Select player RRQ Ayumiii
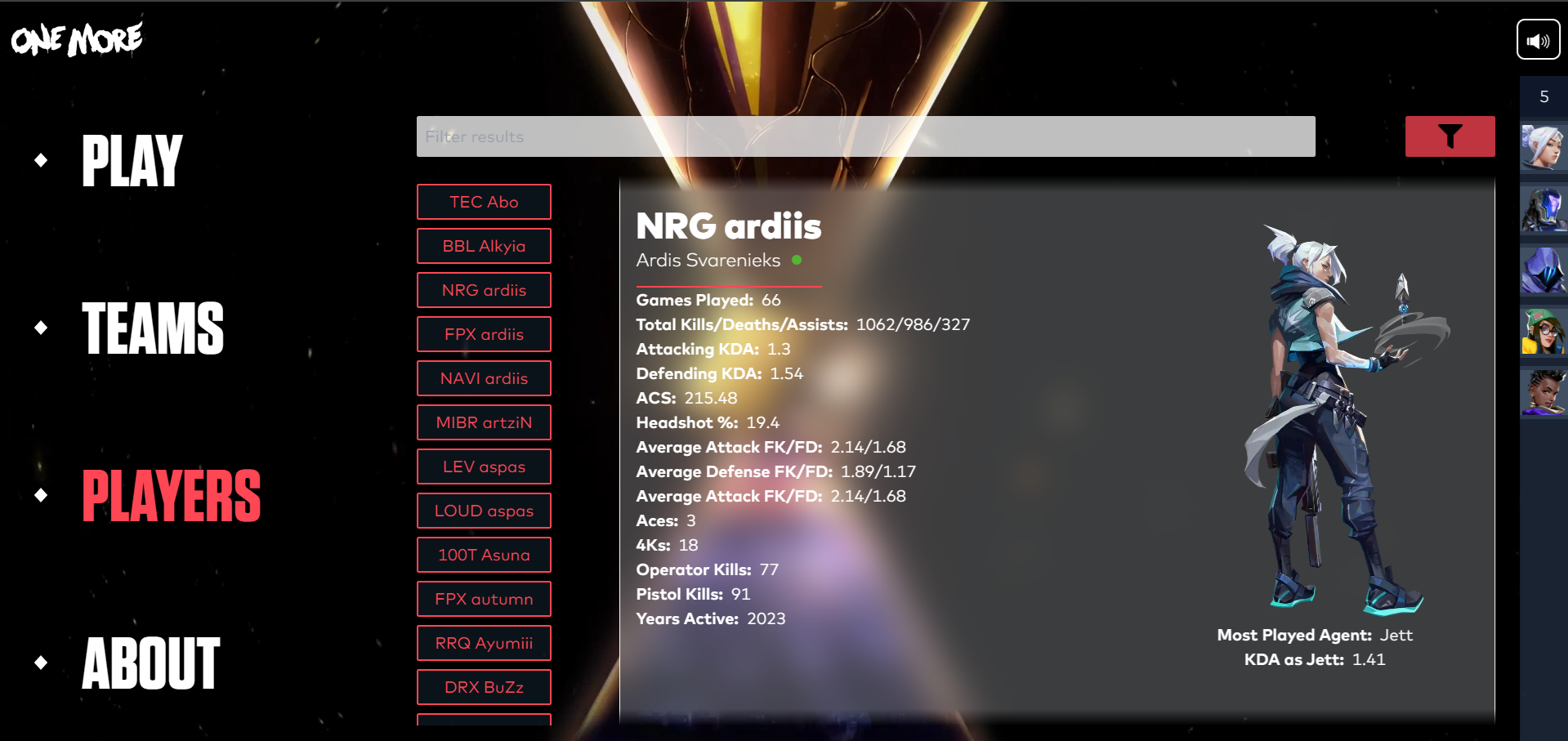 (x=484, y=643)
